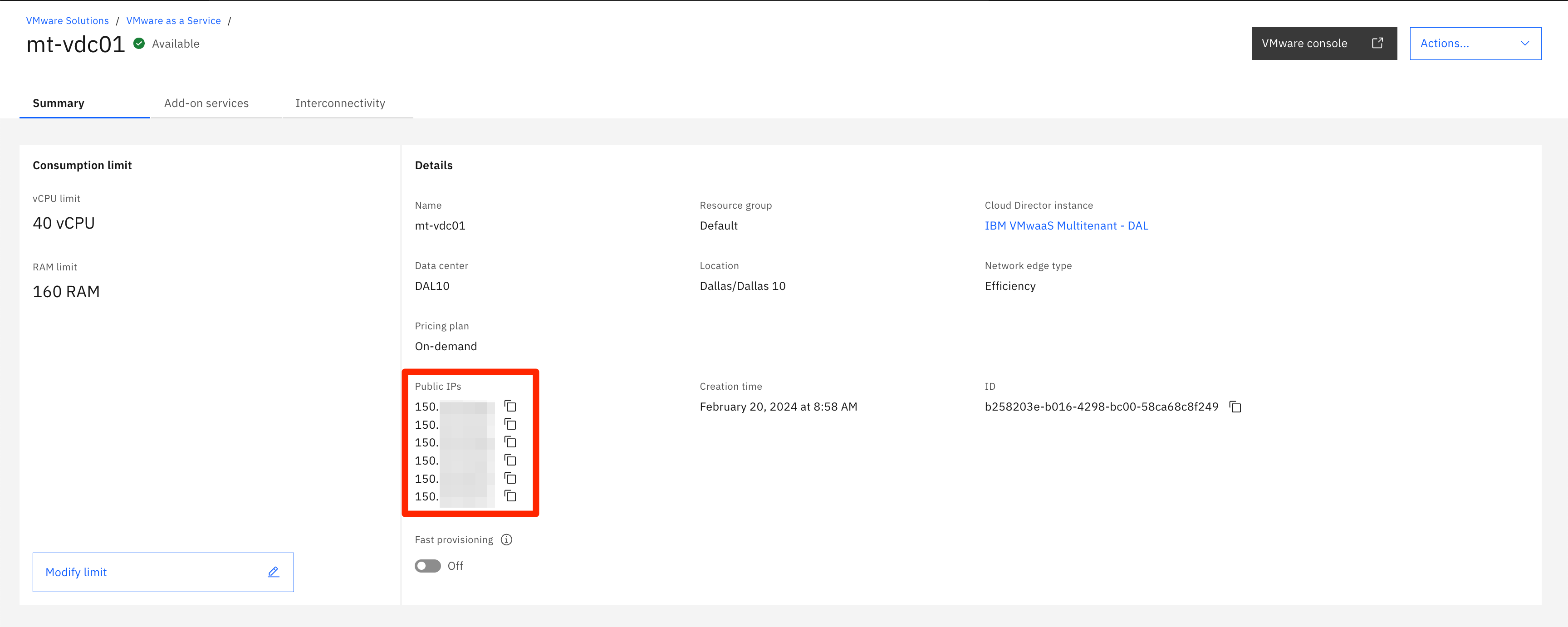
Task: Navigate to VMware as a Service breadcrumb
Action: pyautogui.click(x=173, y=21)
